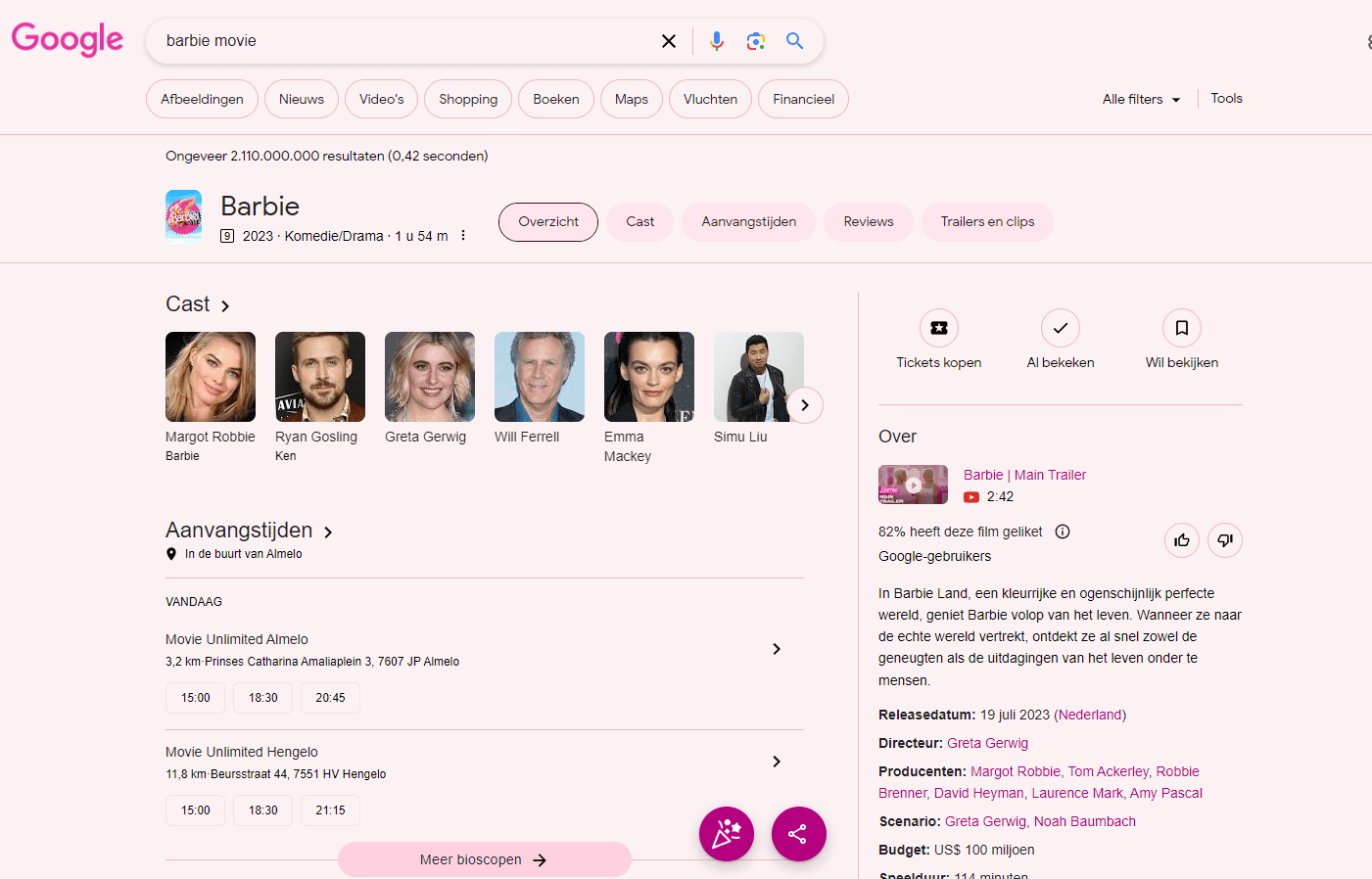Select 18:30 showtime at Movie Unlimited Hengelo
The width and height of the screenshot is (1372, 879).
pos(262,810)
